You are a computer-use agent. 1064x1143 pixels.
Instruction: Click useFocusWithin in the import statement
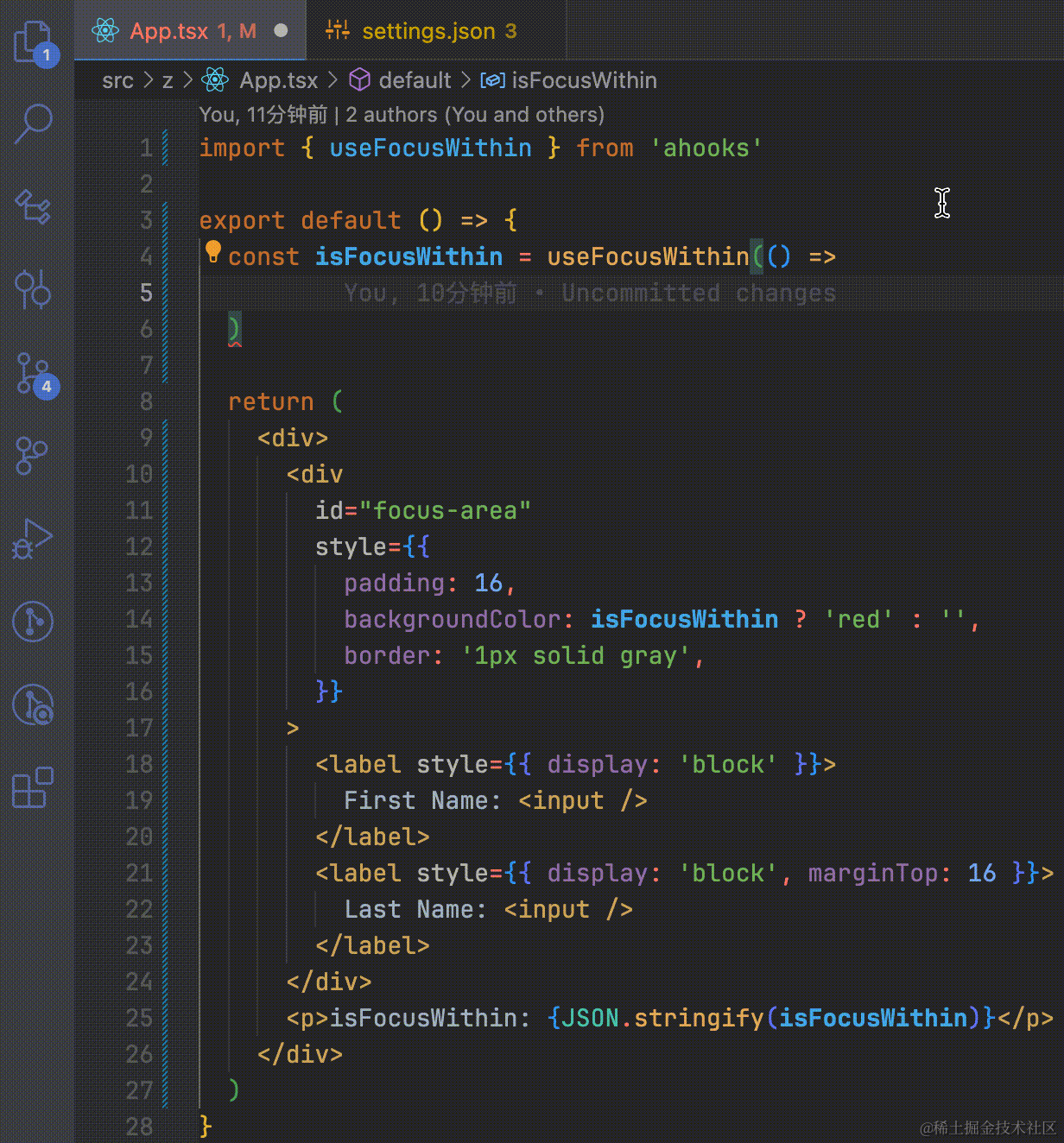pyautogui.click(x=430, y=148)
